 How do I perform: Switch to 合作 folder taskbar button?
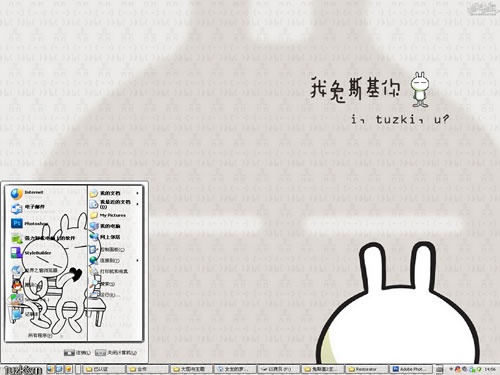coord(147,369)
